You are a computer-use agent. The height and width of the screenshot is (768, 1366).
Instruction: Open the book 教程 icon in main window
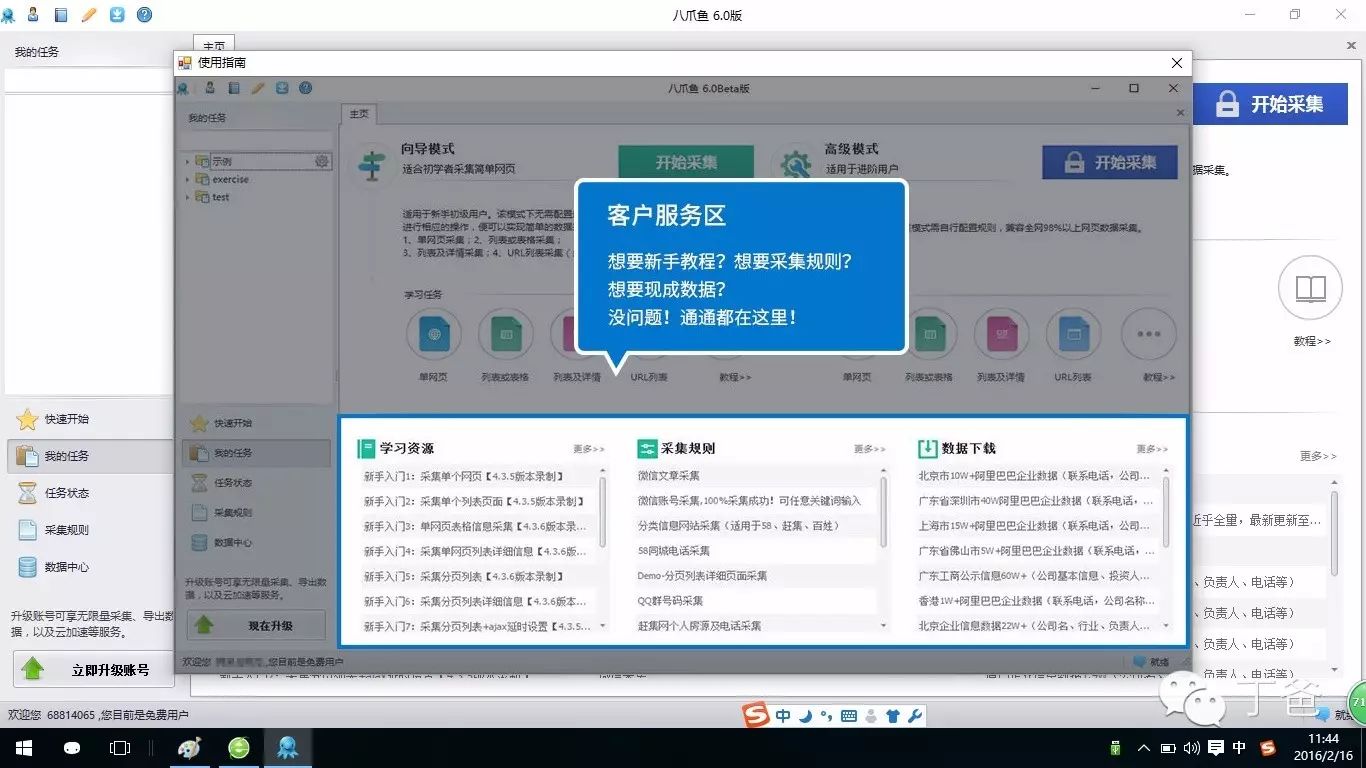click(x=1310, y=289)
